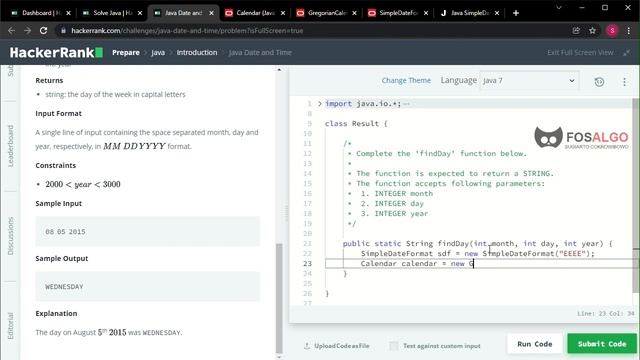Open the editor reset code history icon

pyautogui.click(x=599, y=82)
